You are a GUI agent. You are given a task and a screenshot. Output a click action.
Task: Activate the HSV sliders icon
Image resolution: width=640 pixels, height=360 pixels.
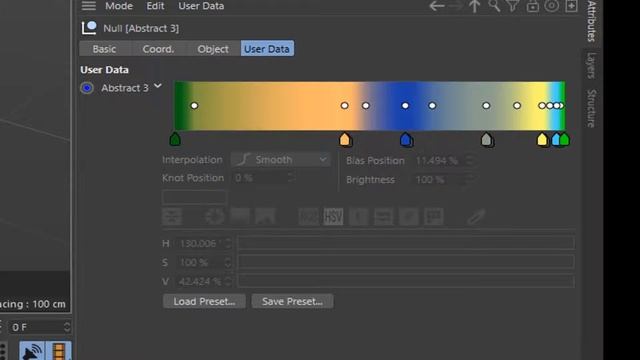tap(333, 217)
